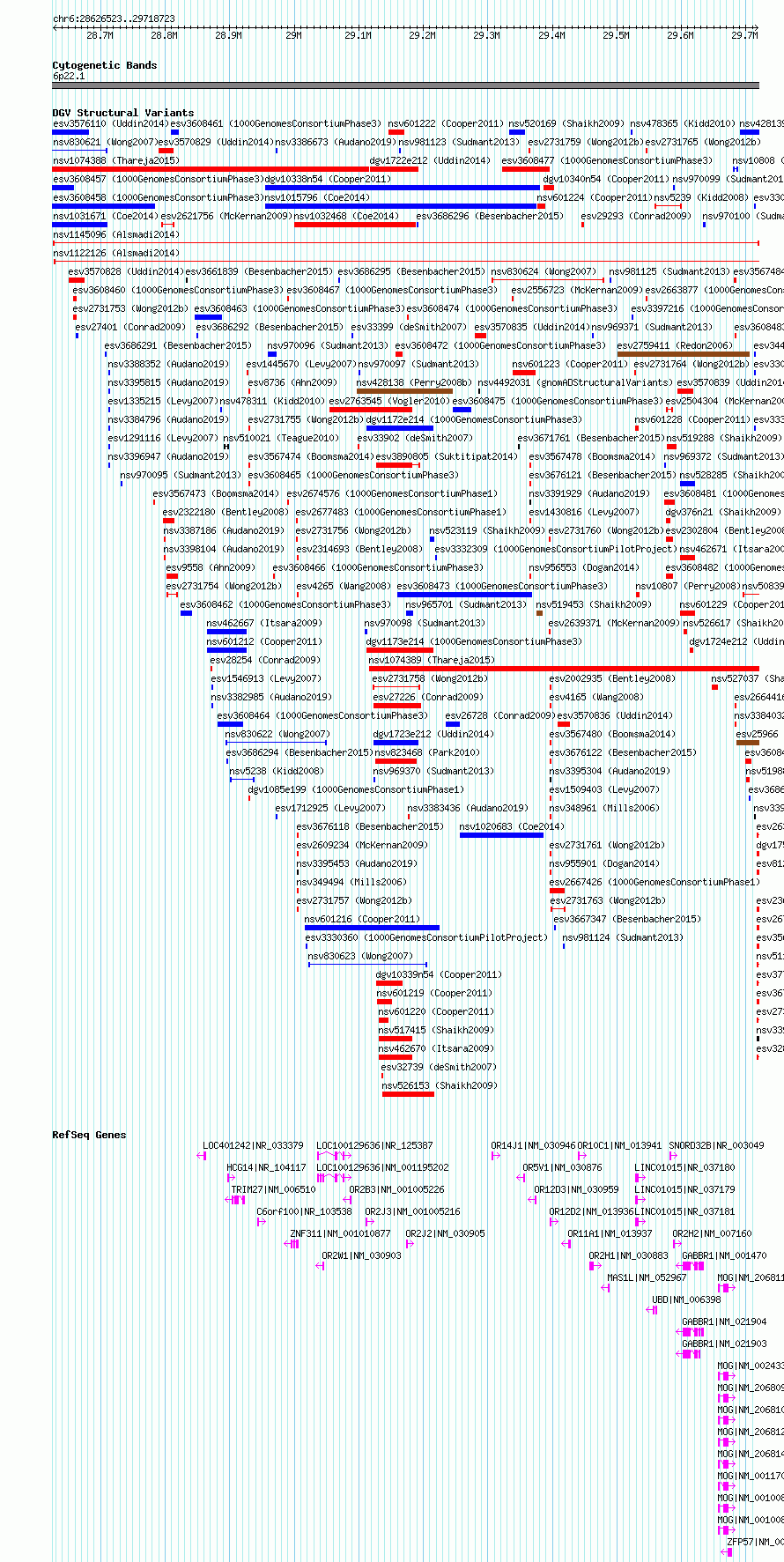Open nsv830622 (Wong2007) variant label
784x1562 pixels.
(x=277, y=734)
